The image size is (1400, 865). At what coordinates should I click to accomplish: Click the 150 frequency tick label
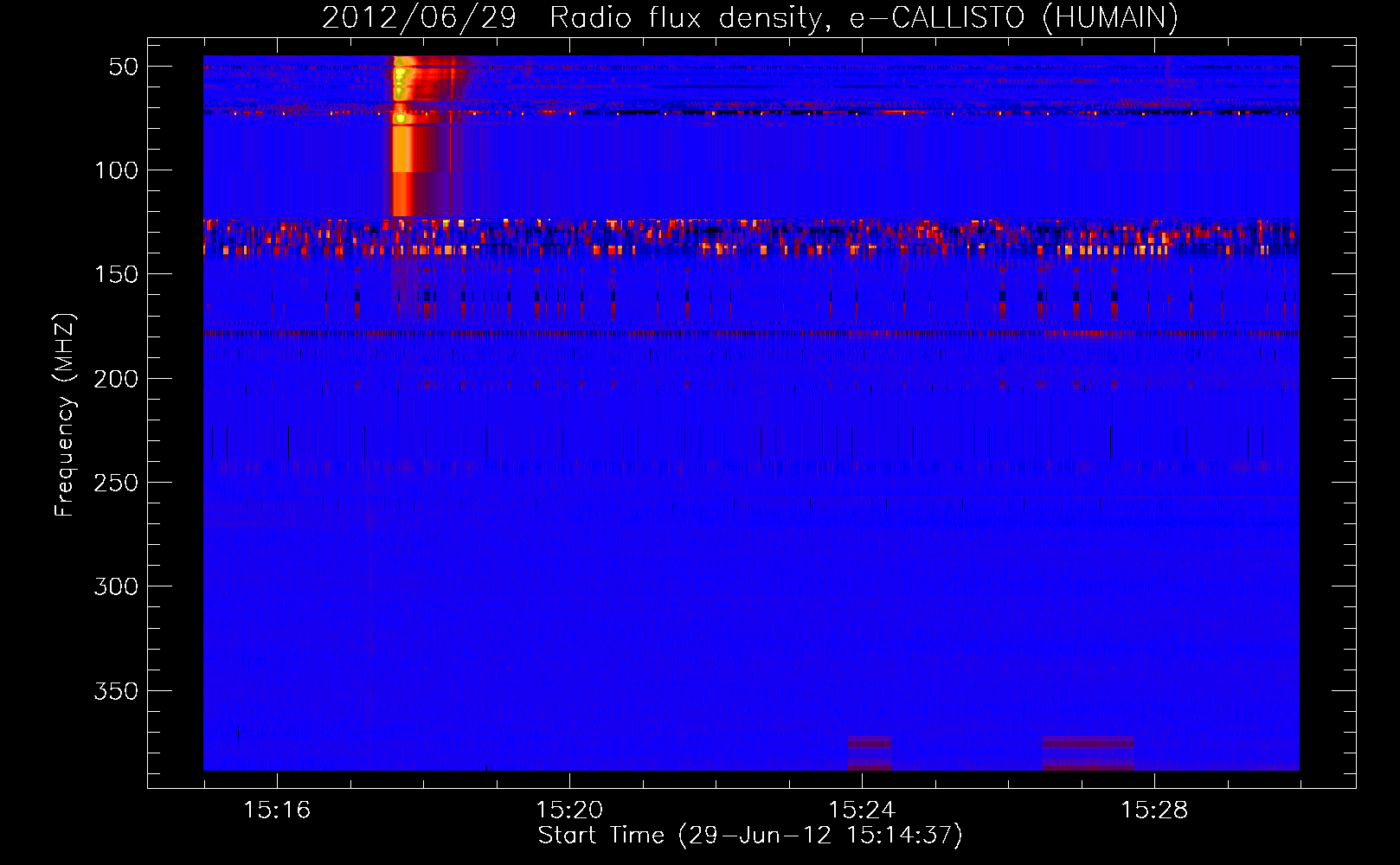click(x=117, y=274)
